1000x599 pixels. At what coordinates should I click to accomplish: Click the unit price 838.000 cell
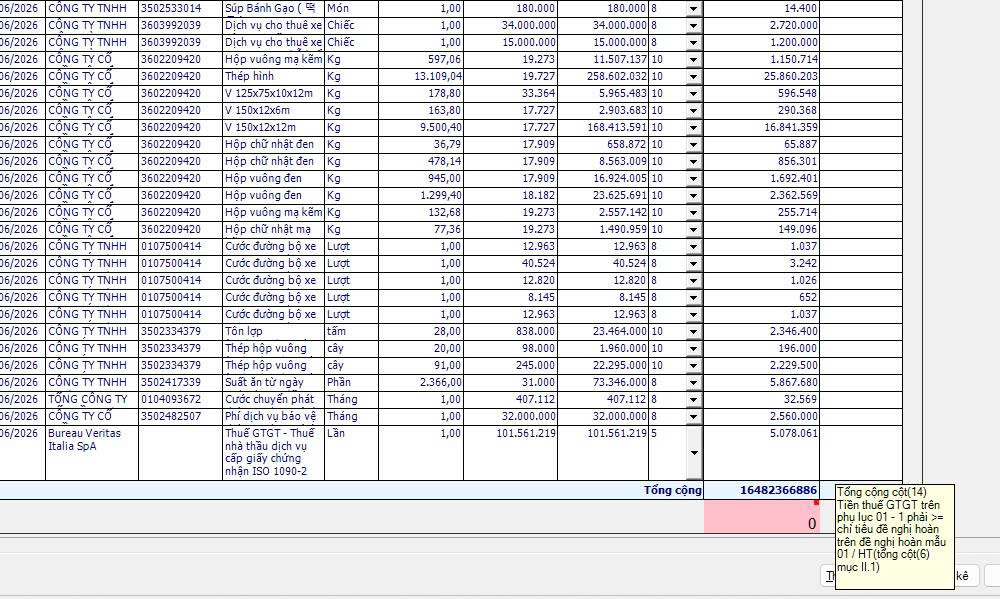pyautogui.click(x=510, y=332)
